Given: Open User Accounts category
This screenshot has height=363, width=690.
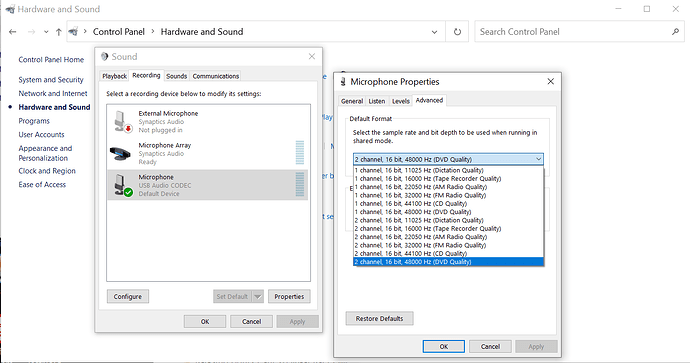Looking at the screenshot, I should 41,134.
